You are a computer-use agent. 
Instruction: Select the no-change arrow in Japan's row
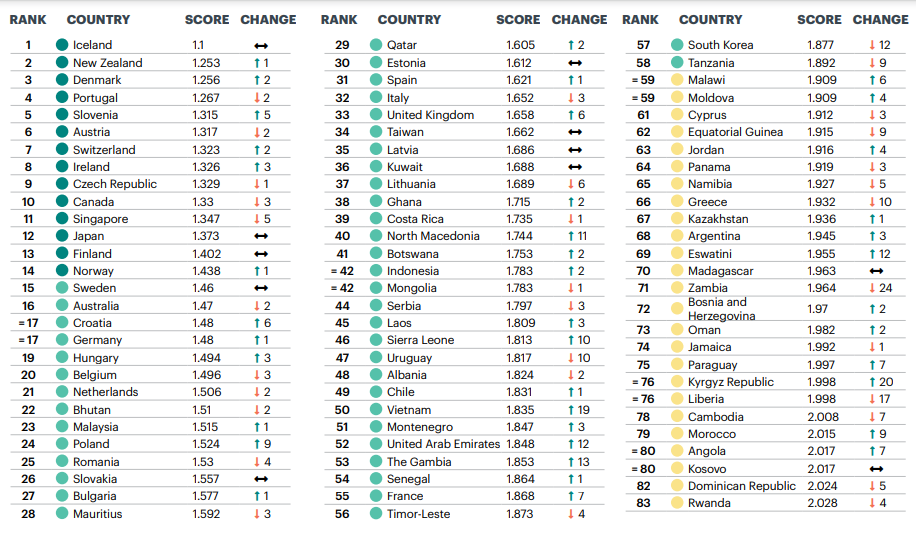[x=261, y=236]
